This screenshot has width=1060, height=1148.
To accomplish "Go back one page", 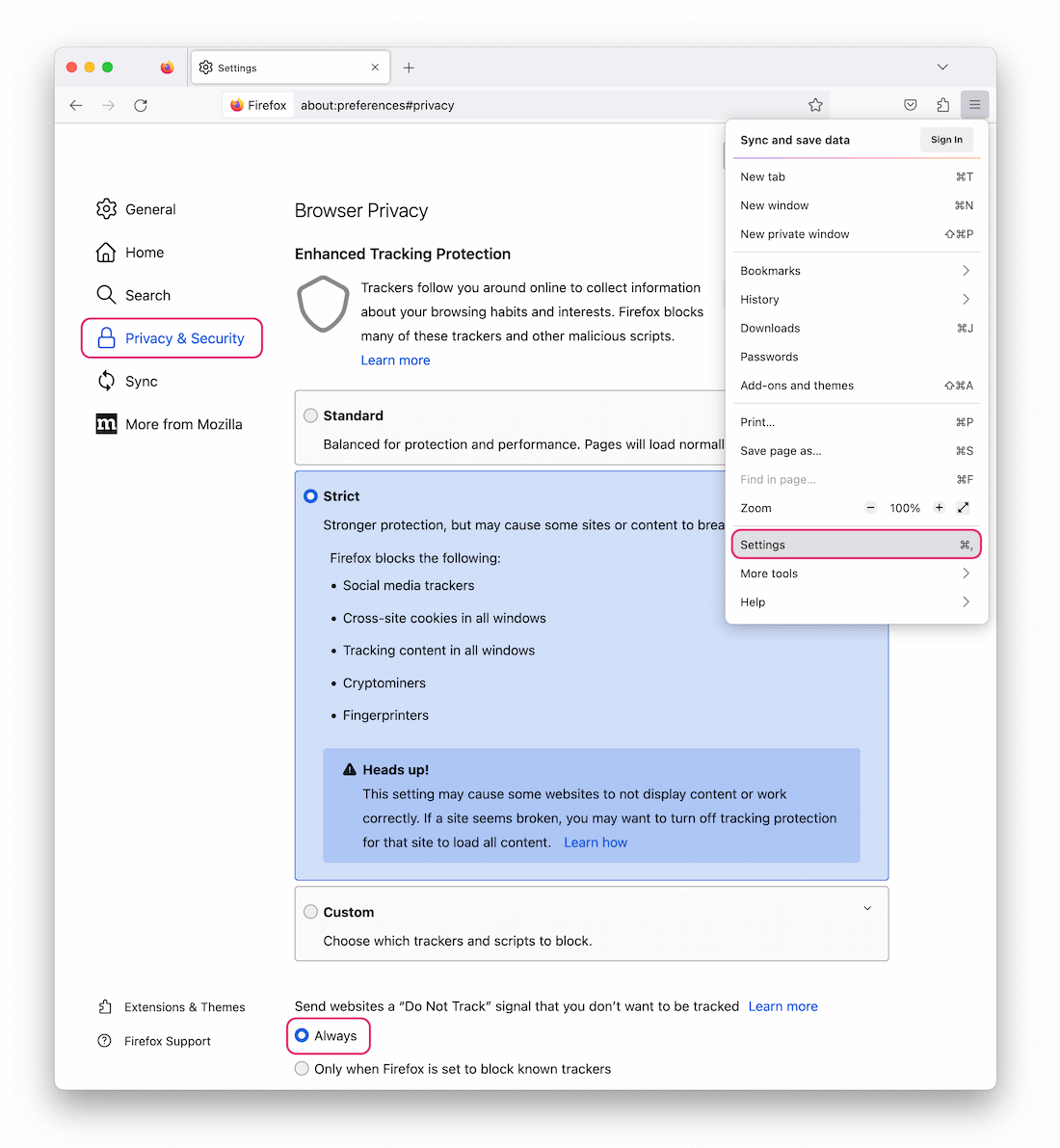I will coord(76,105).
